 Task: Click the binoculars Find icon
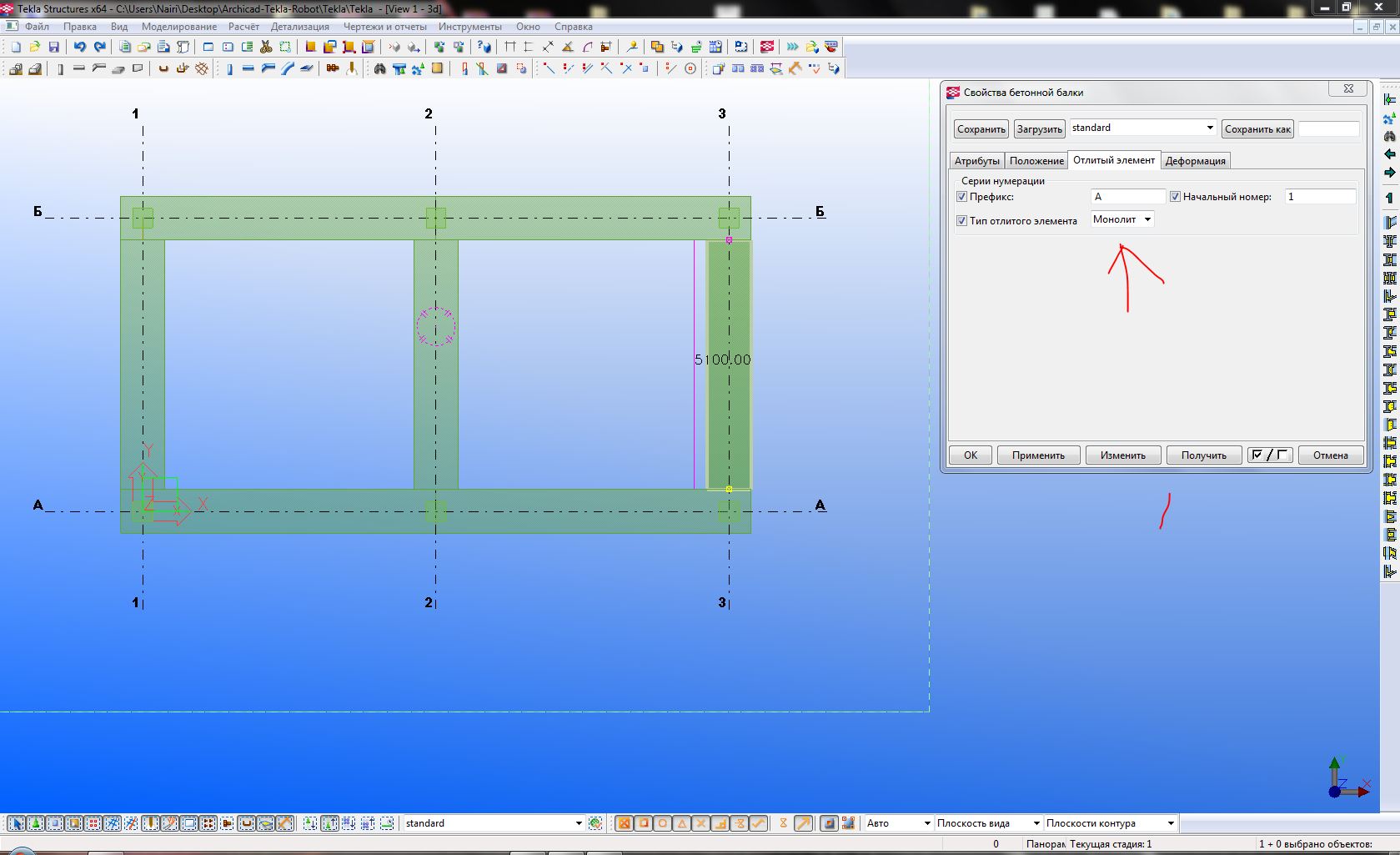[x=379, y=69]
